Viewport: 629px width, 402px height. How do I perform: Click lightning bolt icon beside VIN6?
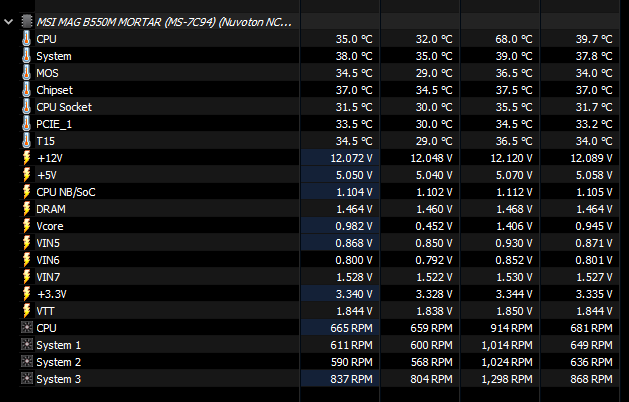(26, 260)
